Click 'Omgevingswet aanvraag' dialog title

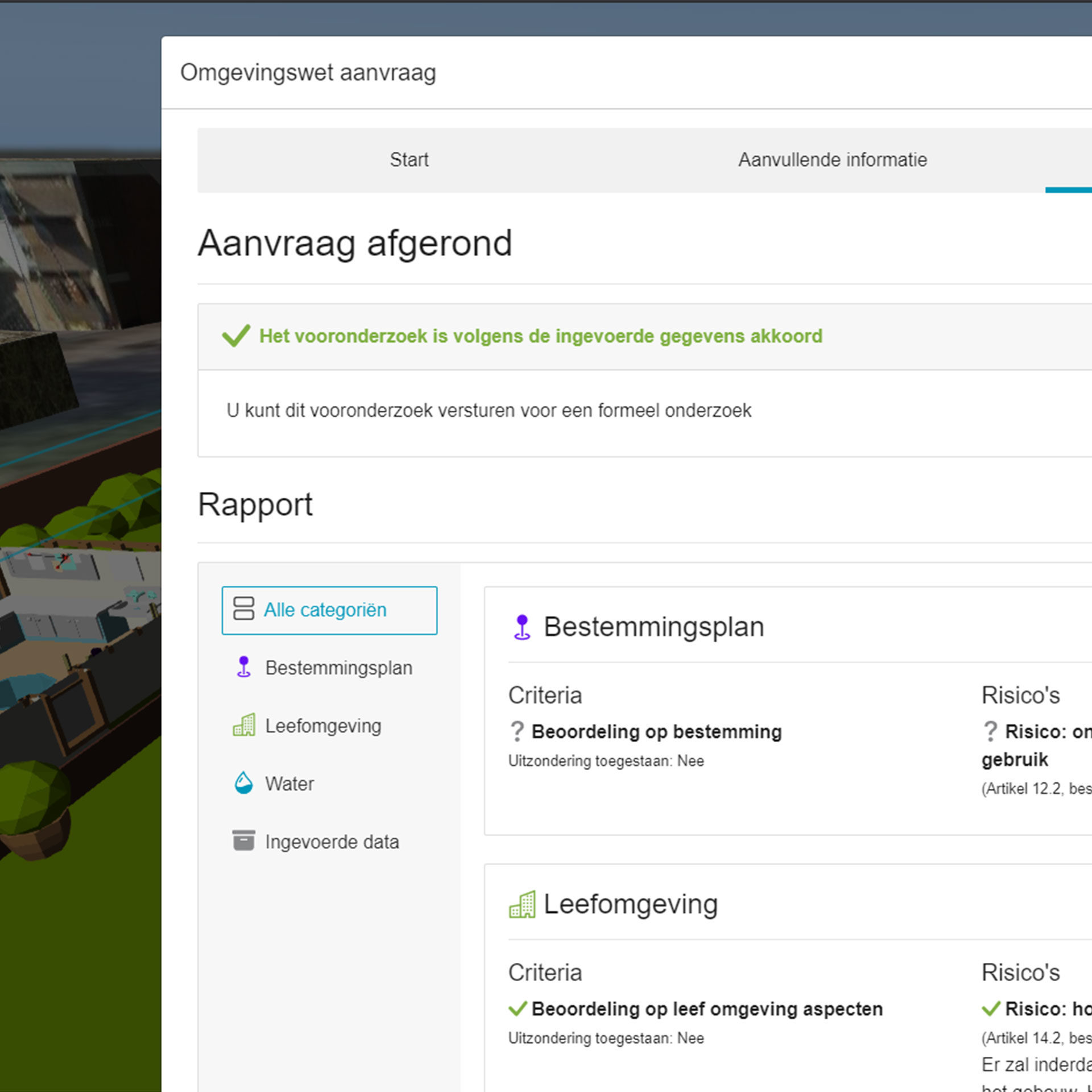point(308,73)
